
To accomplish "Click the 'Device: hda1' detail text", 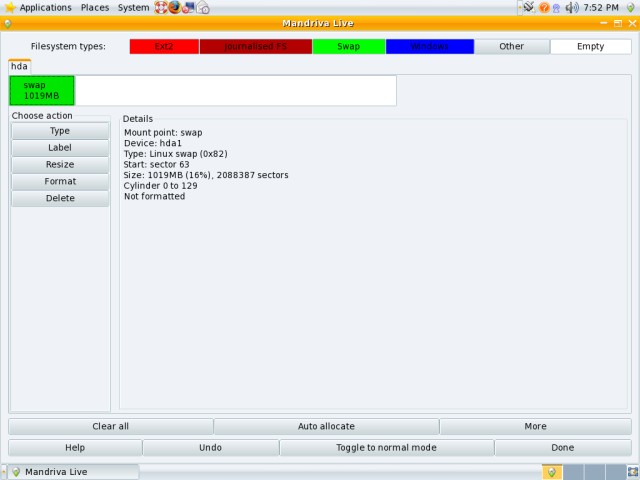I will coord(153,143).
